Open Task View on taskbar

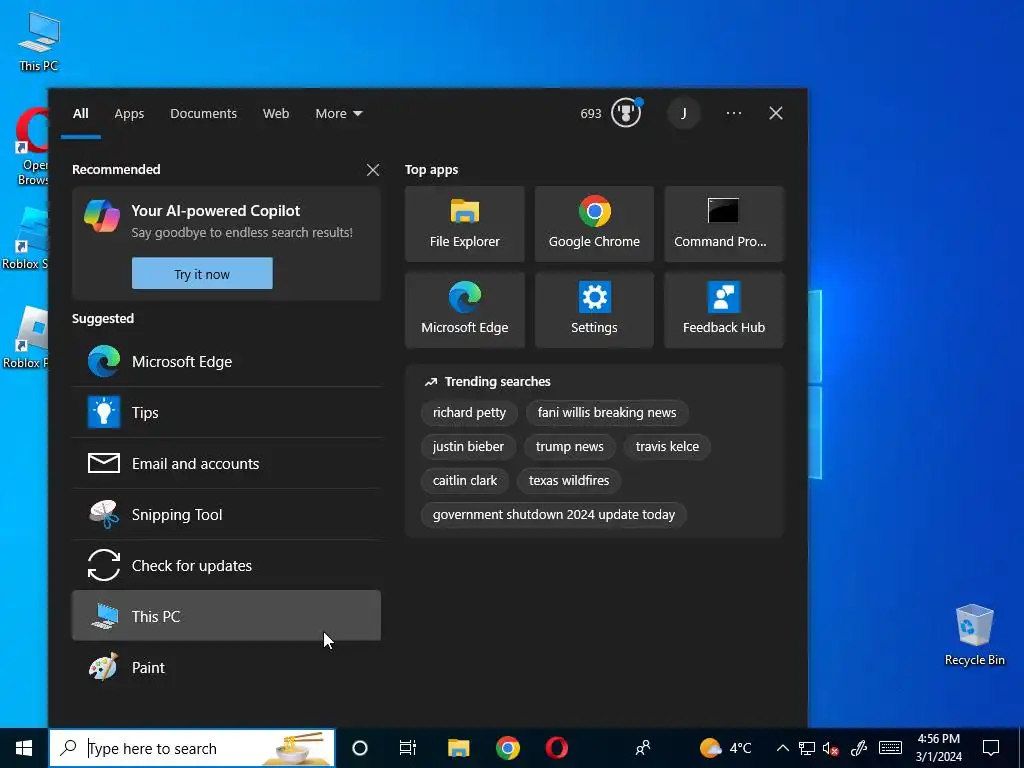(x=408, y=748)
